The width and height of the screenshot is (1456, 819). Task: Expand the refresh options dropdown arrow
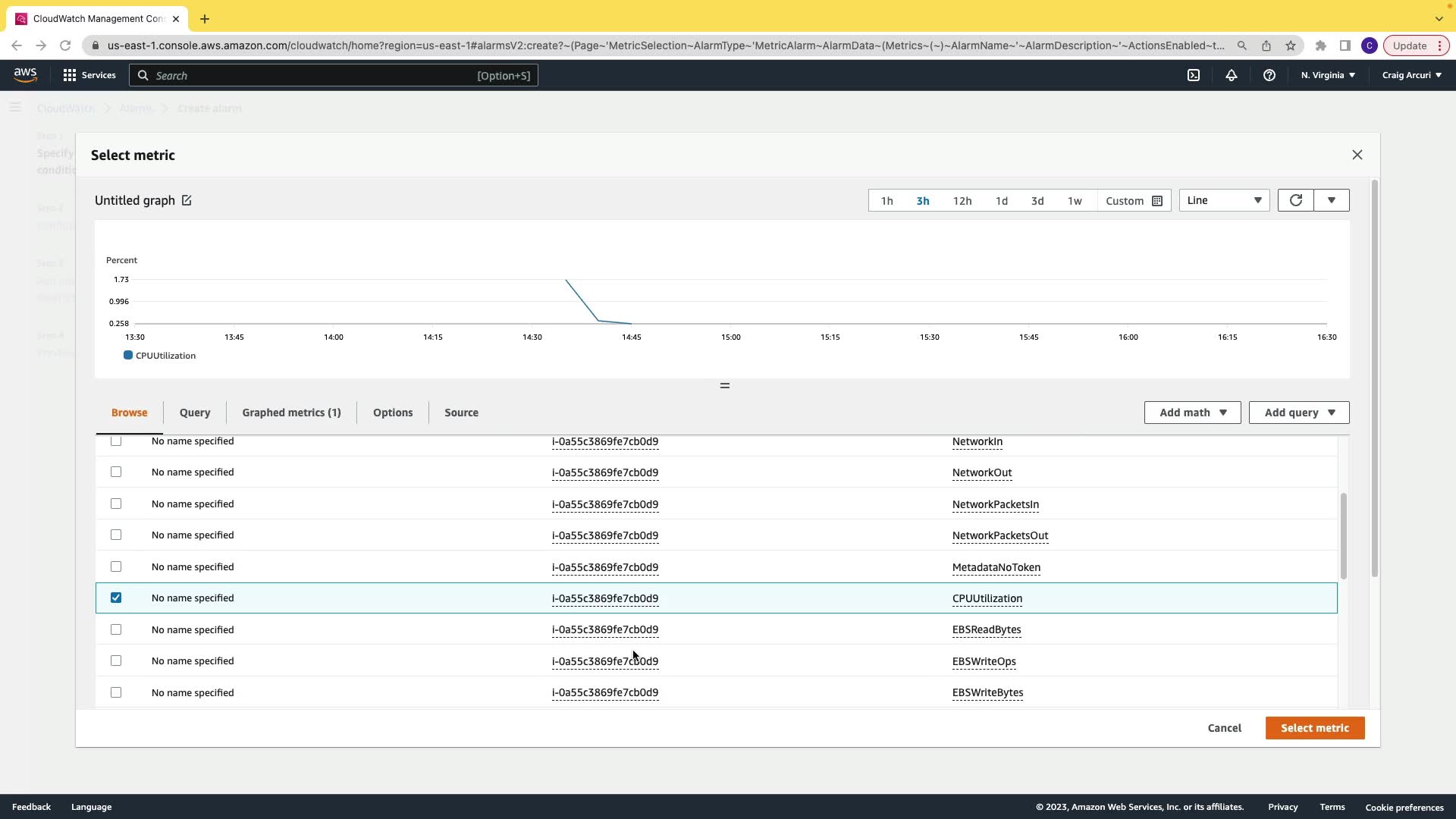tap(1332, 200)
